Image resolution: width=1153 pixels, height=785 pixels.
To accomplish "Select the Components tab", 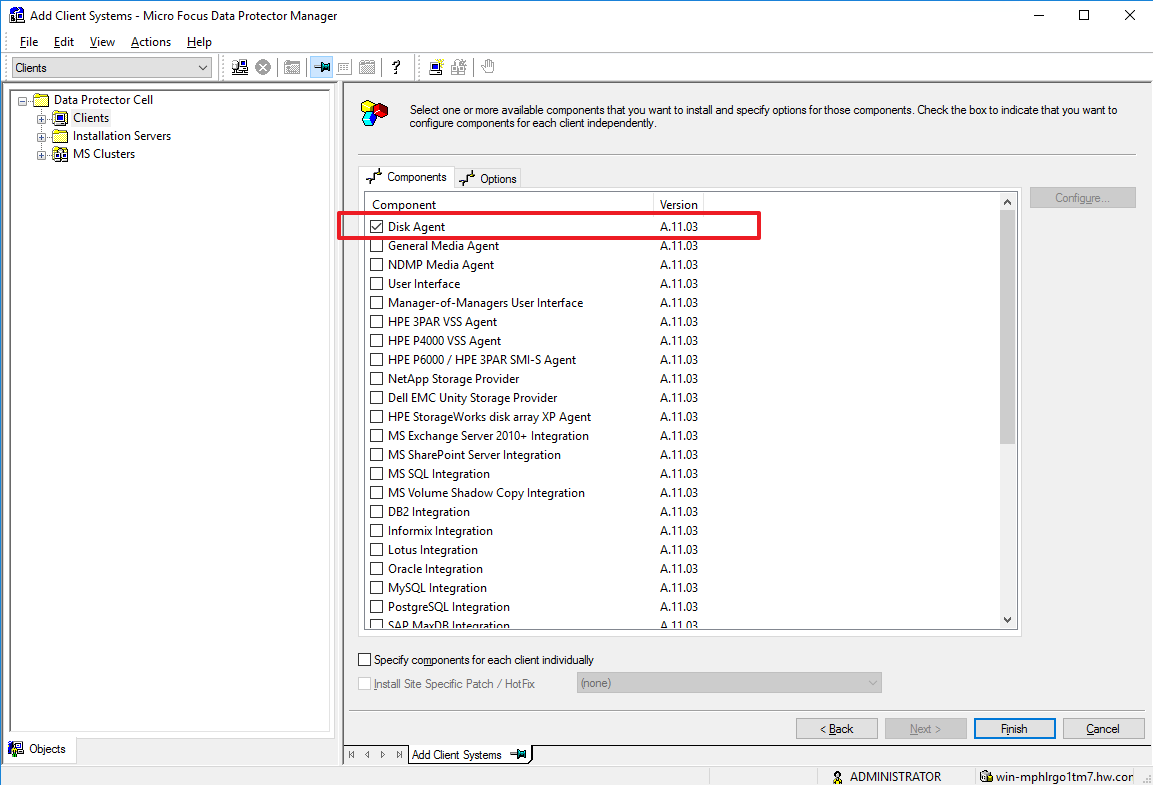I will point(407,177).
